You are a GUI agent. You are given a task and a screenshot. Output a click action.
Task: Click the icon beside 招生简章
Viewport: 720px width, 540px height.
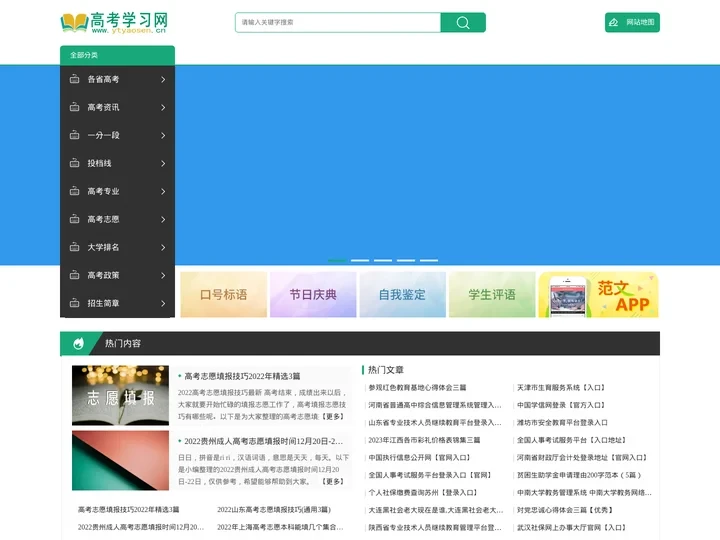click(x=74, y=304)
